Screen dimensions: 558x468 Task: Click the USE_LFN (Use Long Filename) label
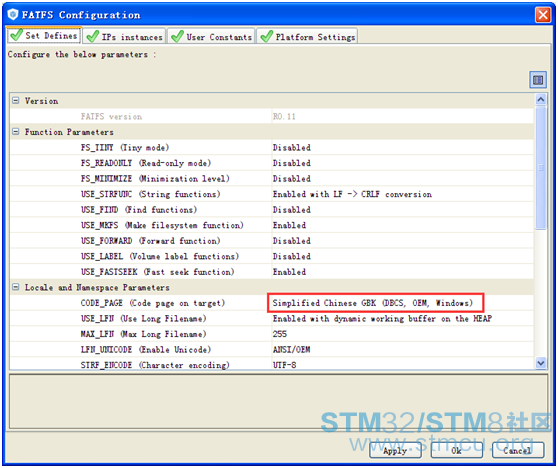point(144,318)
